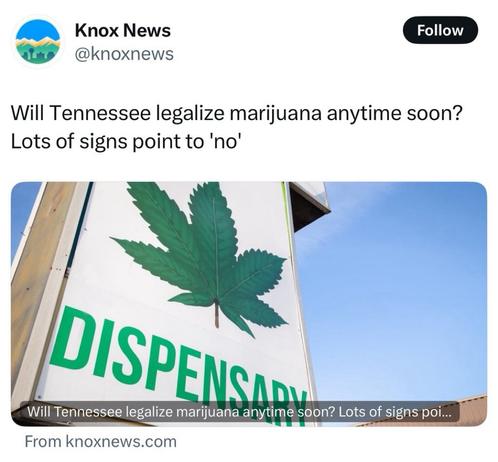Select the tweet line 'Will Tennessee legalize marijuana anytime soon?'
The width and height of the screenshot is (498, 462).
(237, 113)
